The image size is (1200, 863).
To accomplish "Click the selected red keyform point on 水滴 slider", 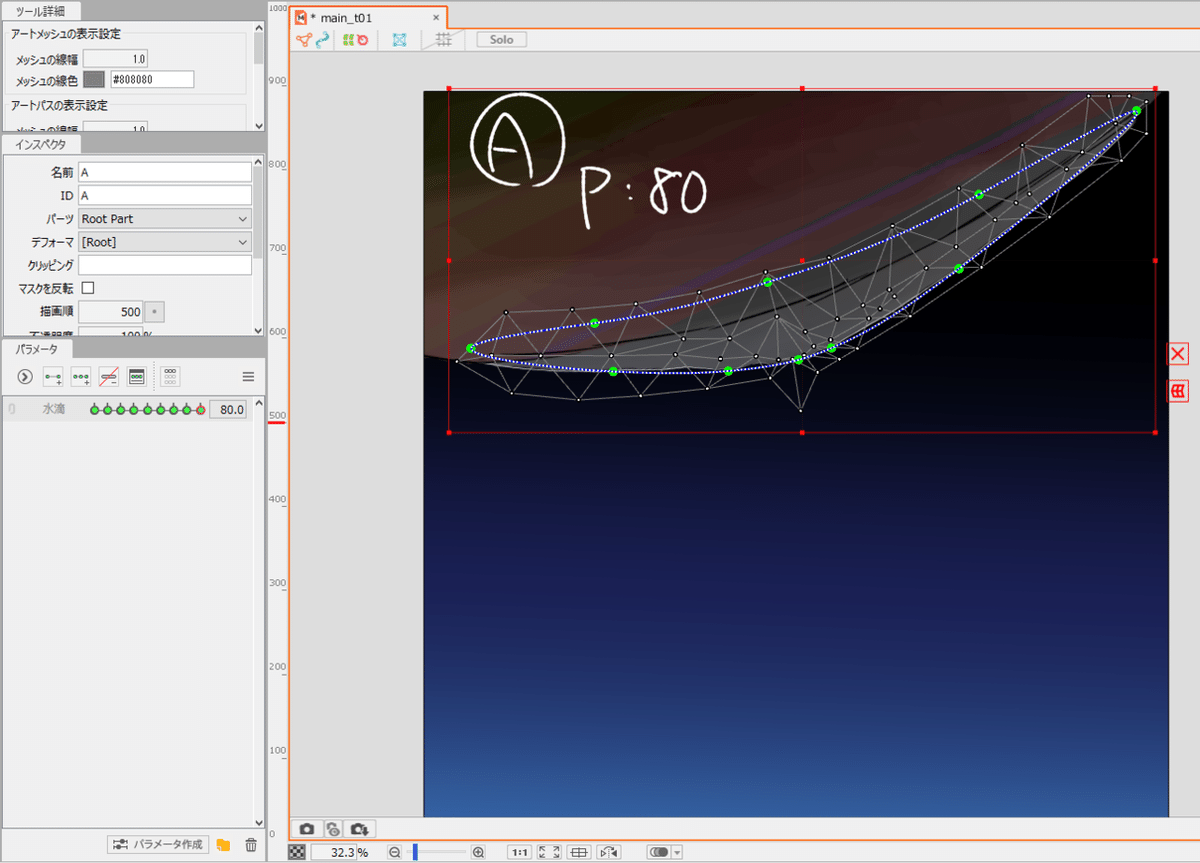I will [x=200, y=409].
